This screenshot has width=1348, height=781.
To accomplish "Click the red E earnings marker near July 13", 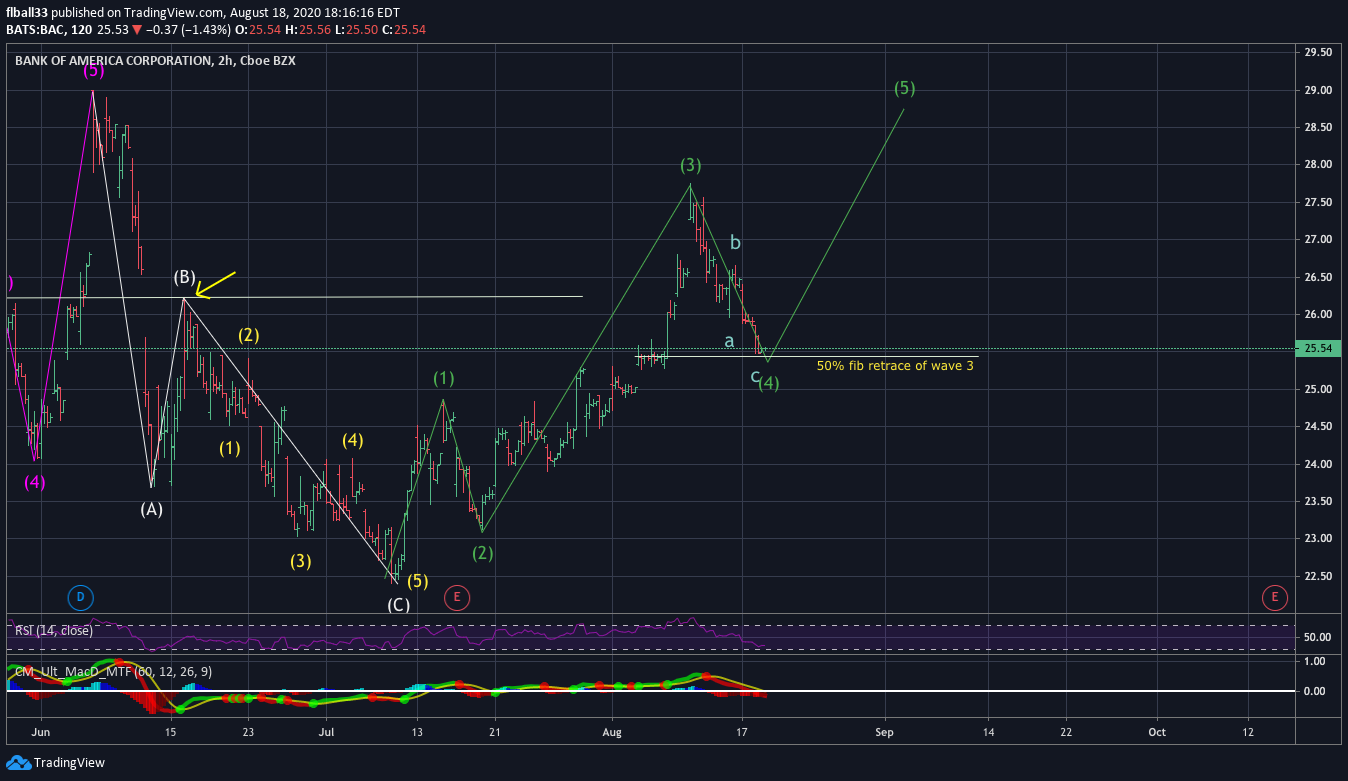I will pyautogui.click(x=457, y=598).
